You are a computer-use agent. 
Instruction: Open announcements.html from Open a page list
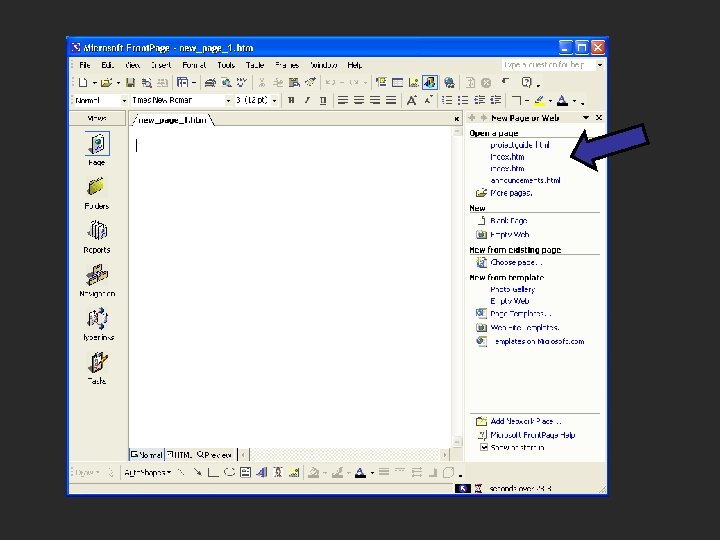point(525,180)
